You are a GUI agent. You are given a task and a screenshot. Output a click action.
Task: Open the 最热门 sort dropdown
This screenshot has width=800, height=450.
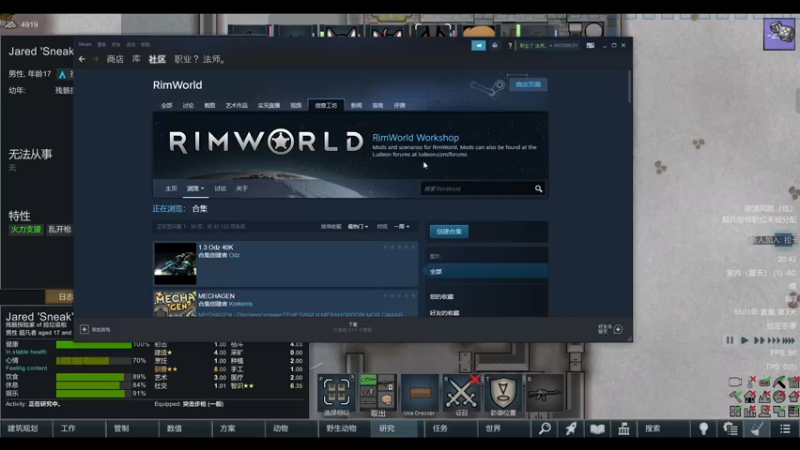coord(358,227)
